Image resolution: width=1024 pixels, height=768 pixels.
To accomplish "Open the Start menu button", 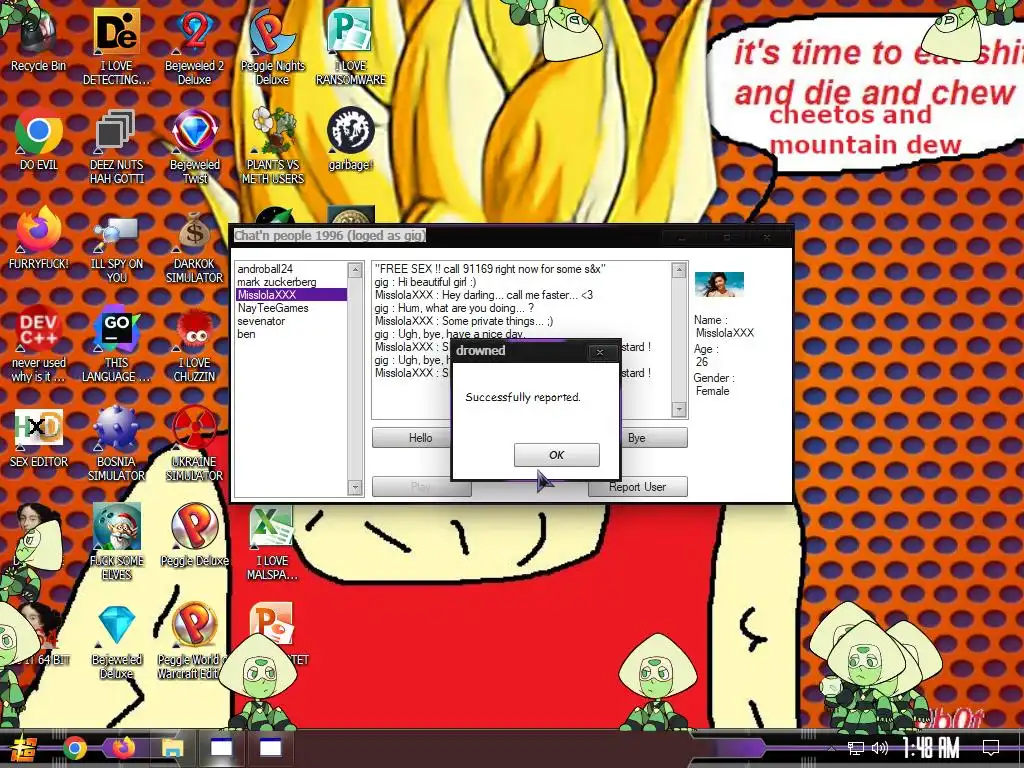I will tap(22, 748).
